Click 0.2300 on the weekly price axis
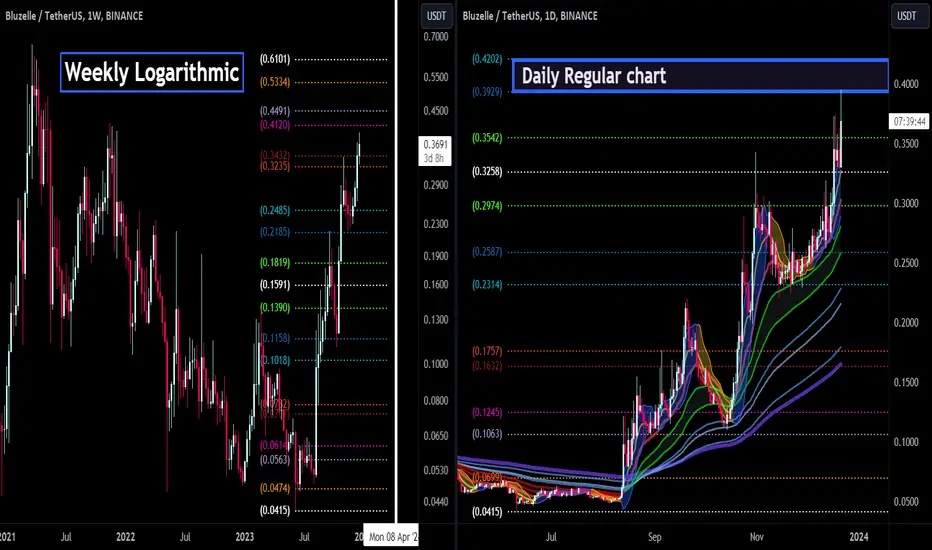Image resolution: width=932 pixels, height=550 pixels. coord(436,224)
